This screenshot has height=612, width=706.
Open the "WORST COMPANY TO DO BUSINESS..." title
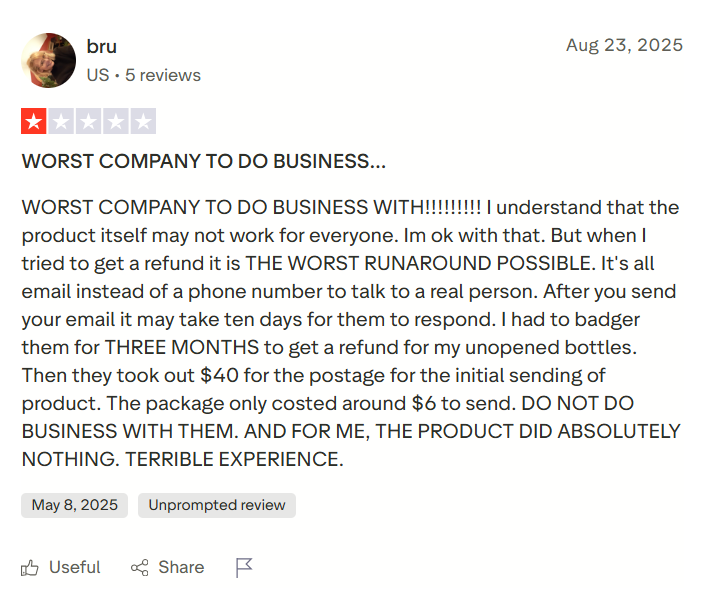[x=203, y=161]
